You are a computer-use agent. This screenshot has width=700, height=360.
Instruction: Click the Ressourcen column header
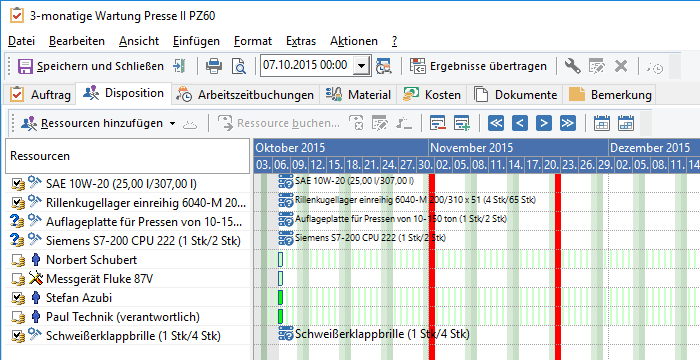click(127, 156)
